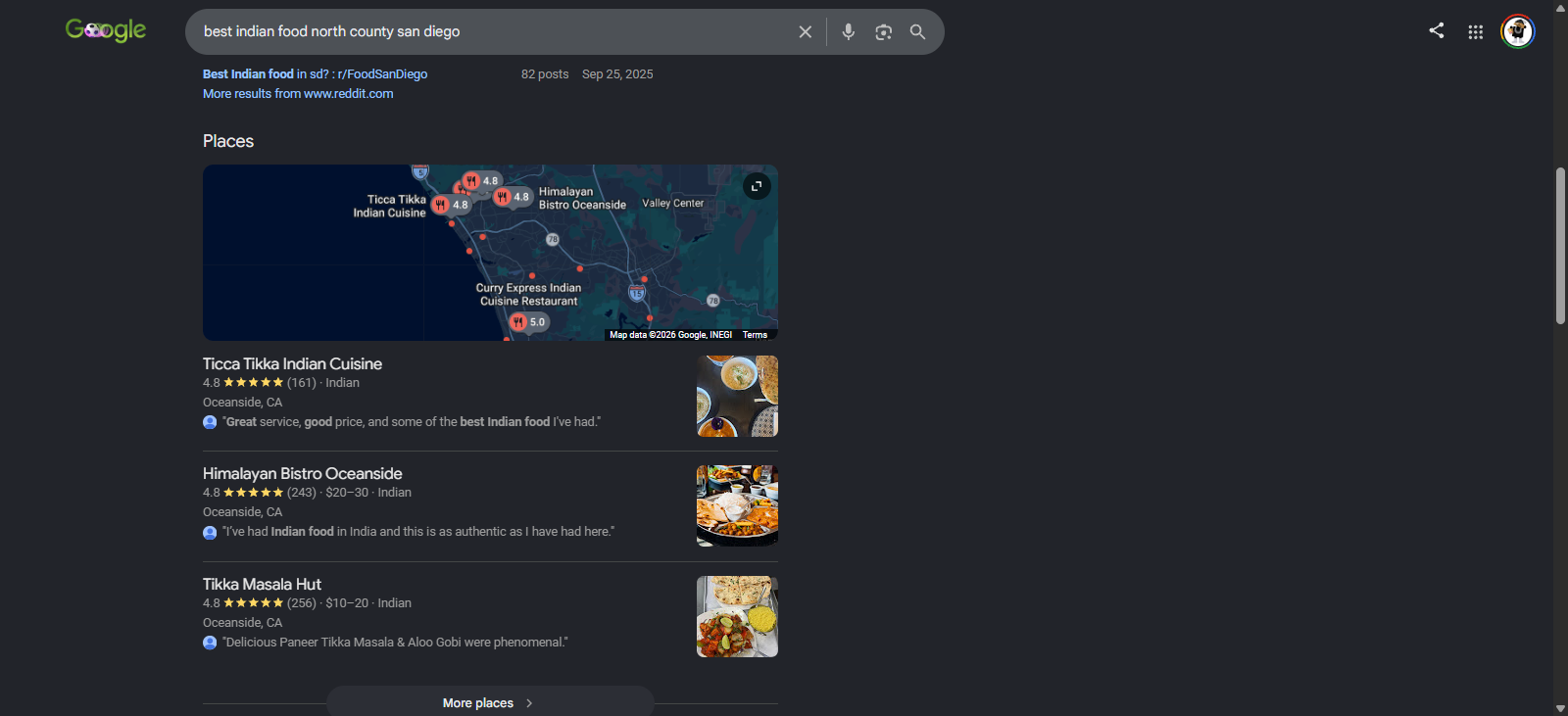The width and height of the screenshot is (1568, 716).
Task: Expand the Places map to full view
Action: [757, 186]
